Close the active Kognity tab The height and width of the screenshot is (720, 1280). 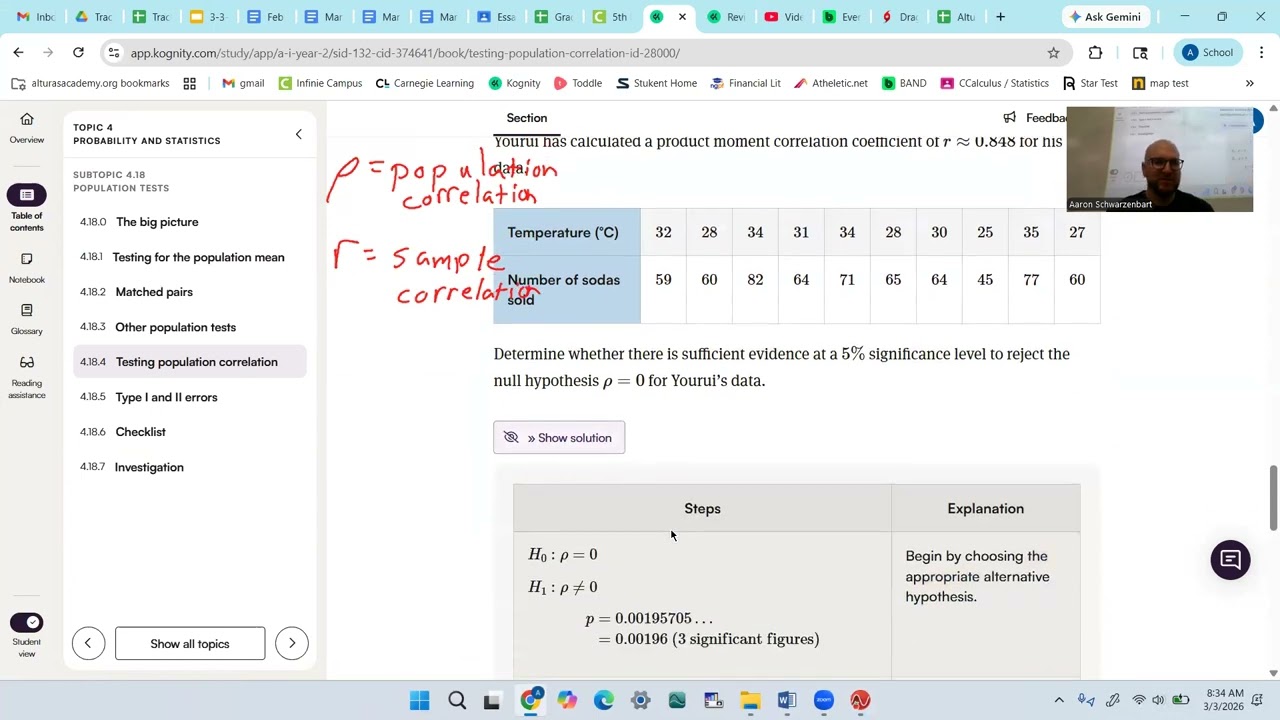pos(682,17)
